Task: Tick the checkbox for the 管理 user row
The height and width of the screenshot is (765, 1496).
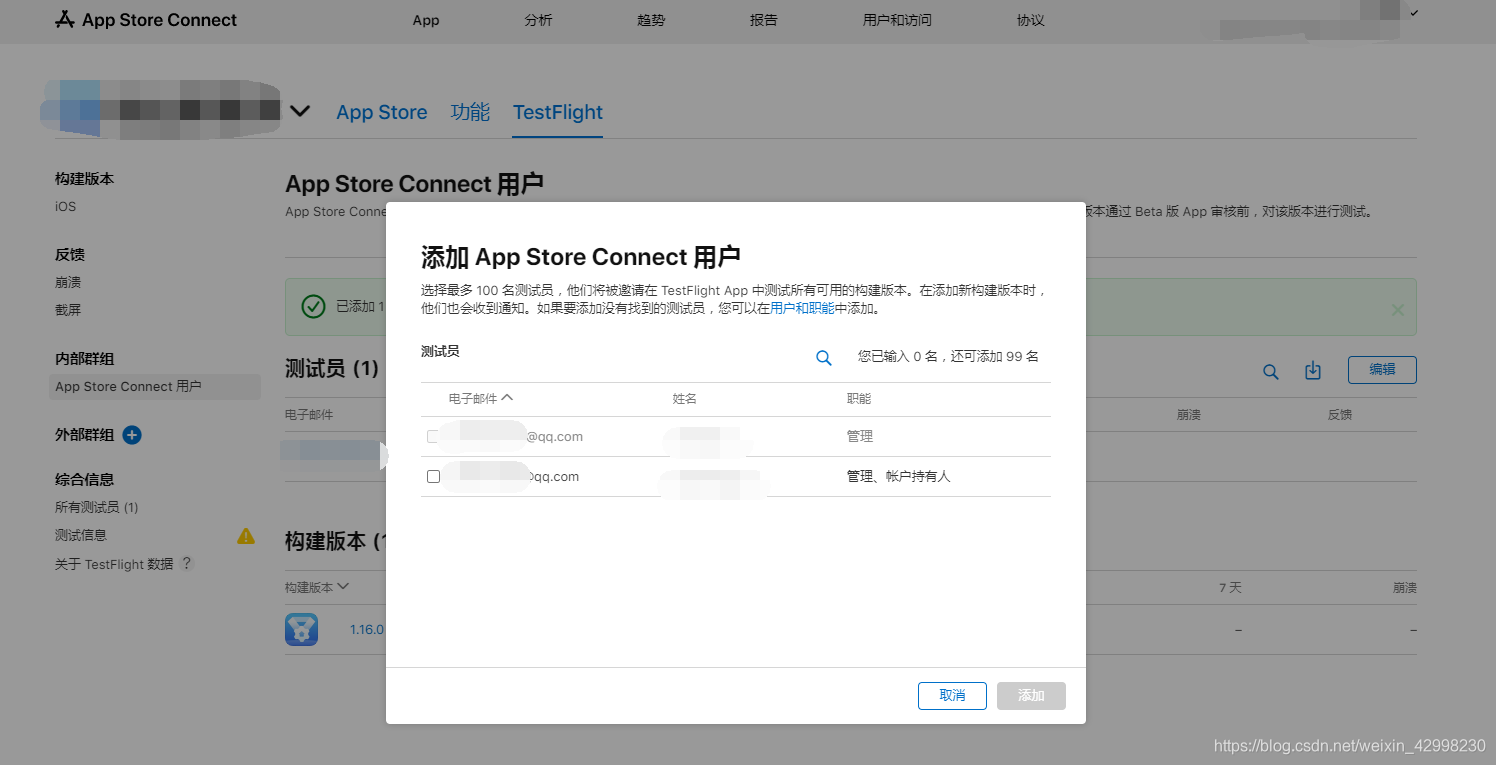Action: pyautogui.click(x=433, y=437)
